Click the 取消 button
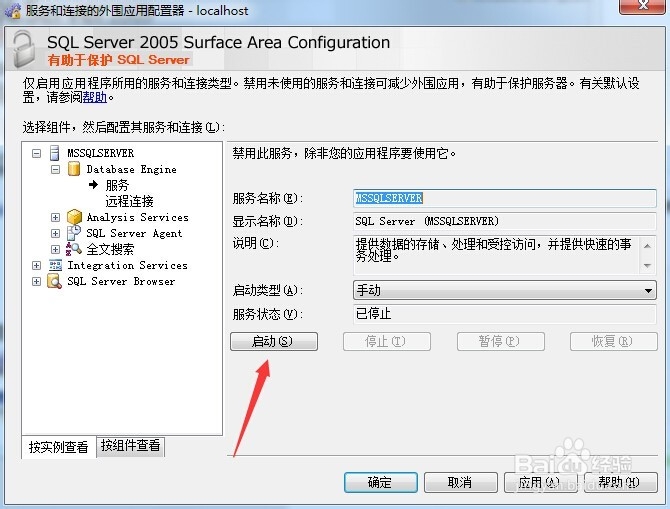Screen dimensions: 670x509 coord(461,483)
